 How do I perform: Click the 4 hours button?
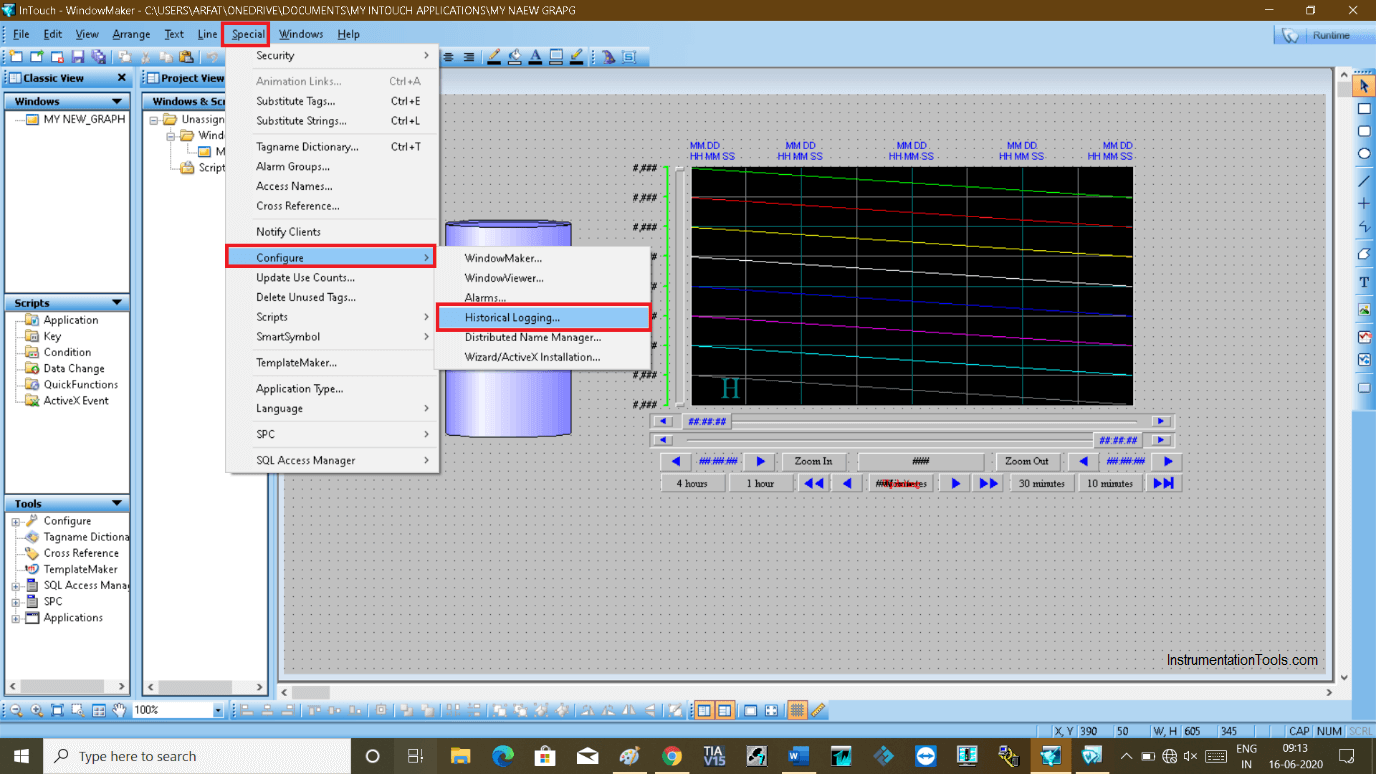(x=692, y=483)
